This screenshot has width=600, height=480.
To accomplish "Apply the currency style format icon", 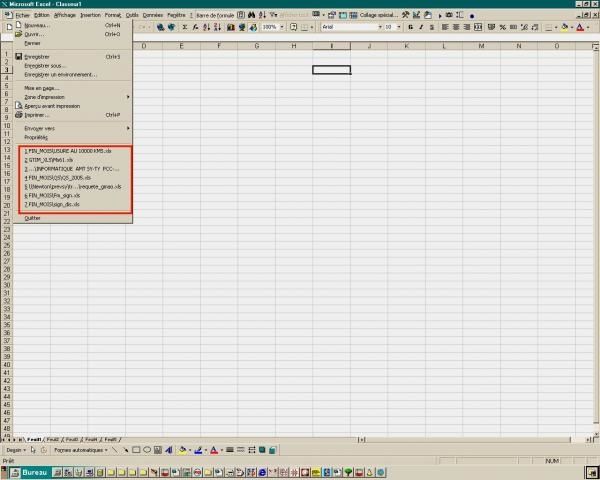I will coord(492,27).
